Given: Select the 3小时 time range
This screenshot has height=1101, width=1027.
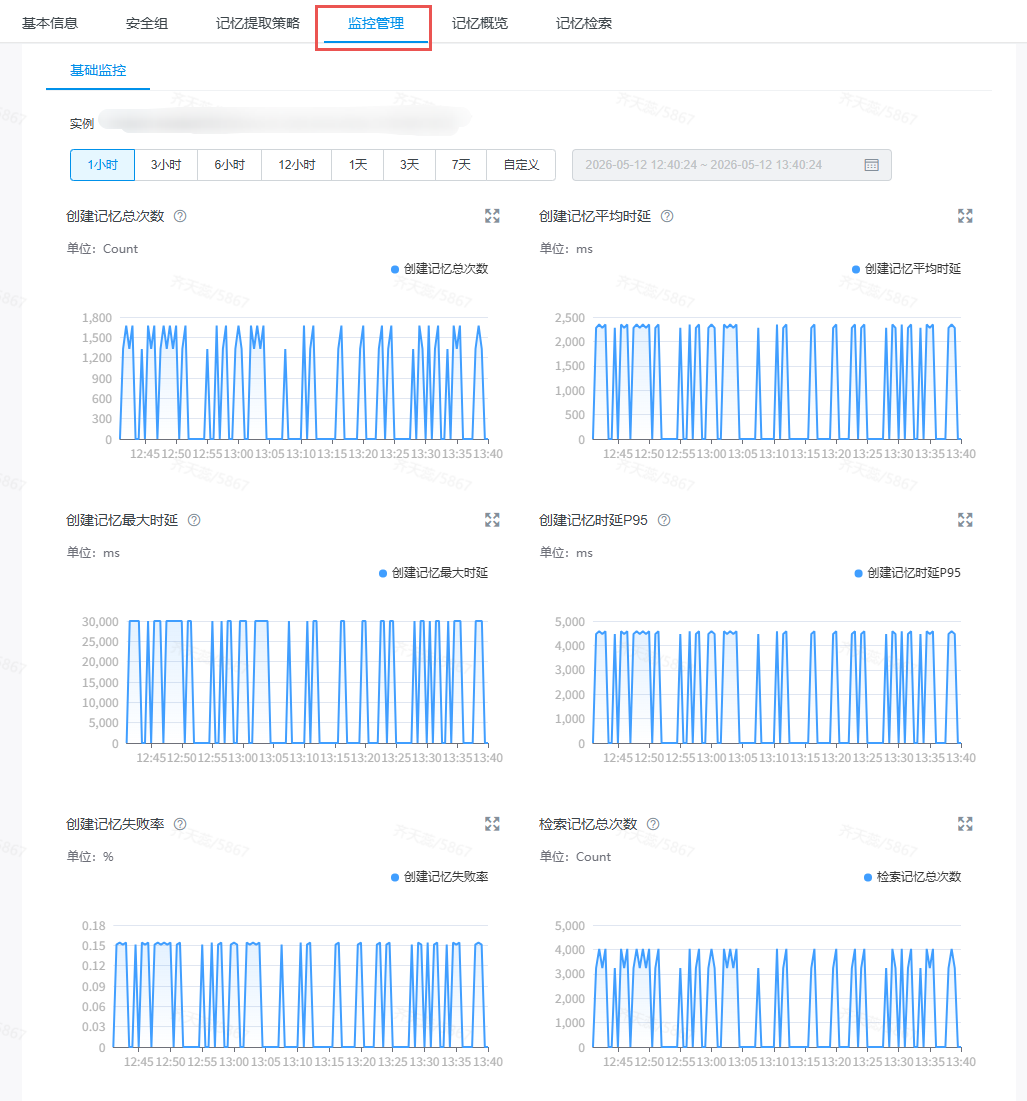Looking at the screenshot, I should pos(166,165).
